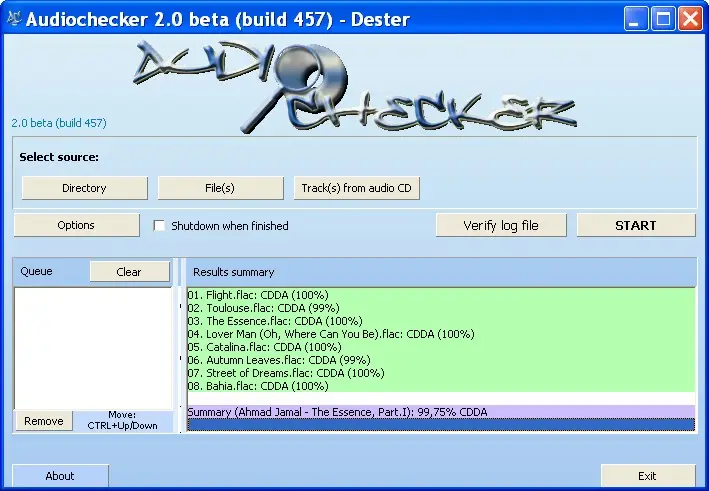Select result row 04. Lover Man
Screen dimensions: 709x491
coord(441,334)
